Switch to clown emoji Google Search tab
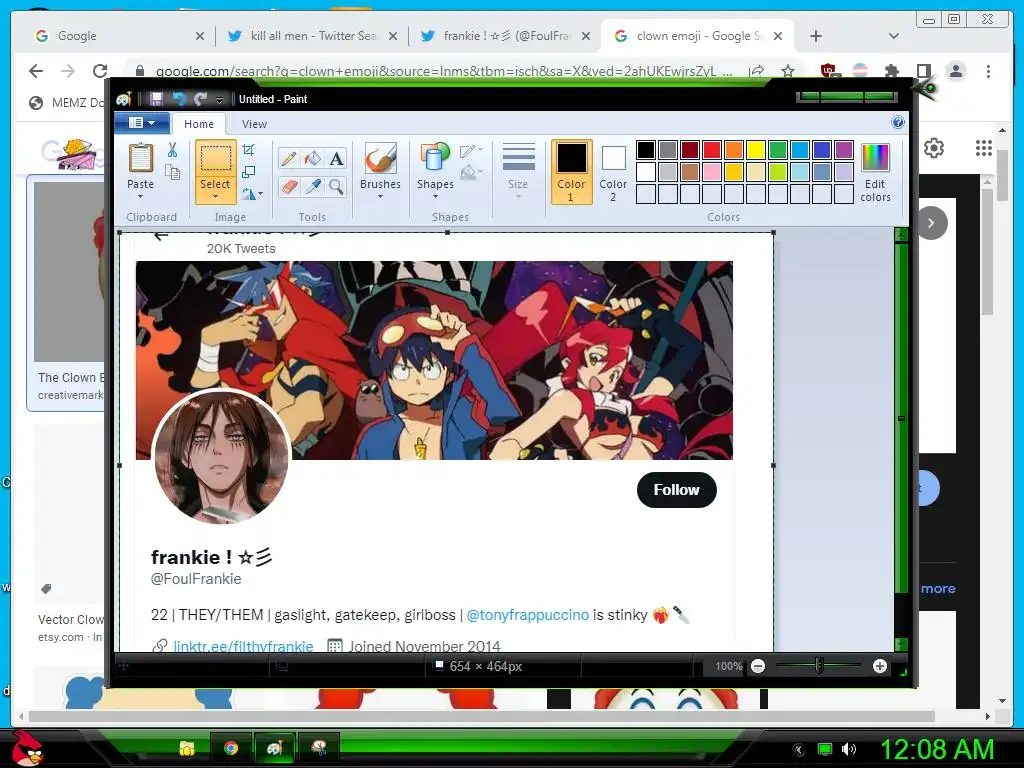 pyautogui.click(x=699, y=36)
